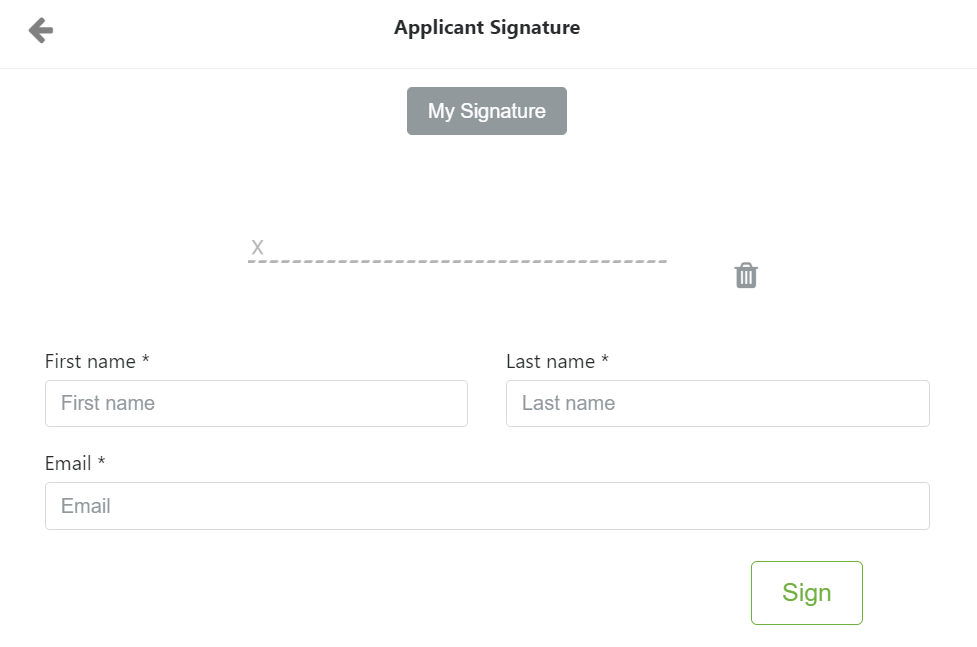The width and height of the screenshot is (977, 647).
Task: Go back using the left arrow icon
Action: click(x=41, y=30)
